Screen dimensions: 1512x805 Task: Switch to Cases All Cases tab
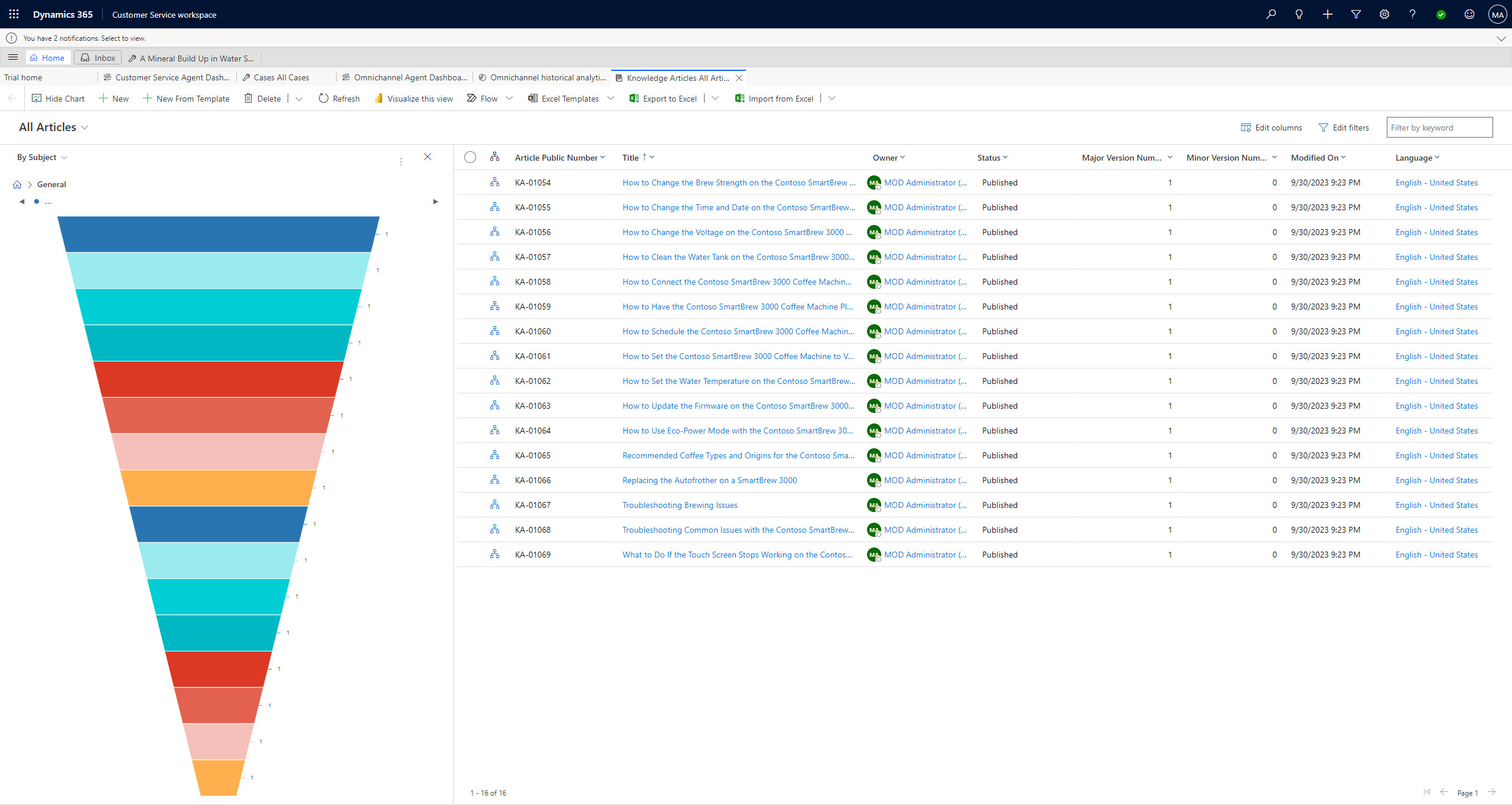pos(276,77)
